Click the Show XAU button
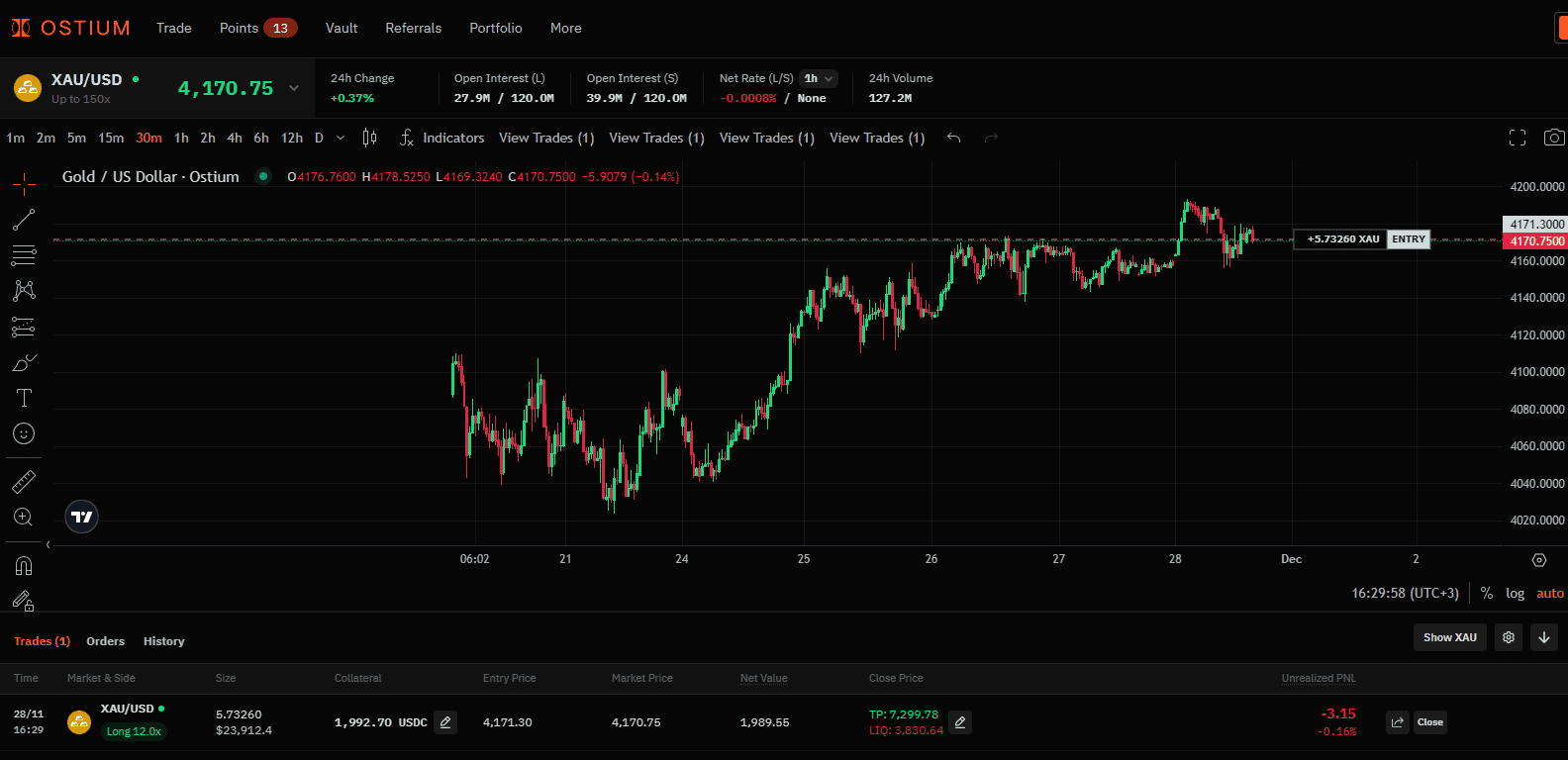The image size is (1568, 760). tap(1449, 637)
